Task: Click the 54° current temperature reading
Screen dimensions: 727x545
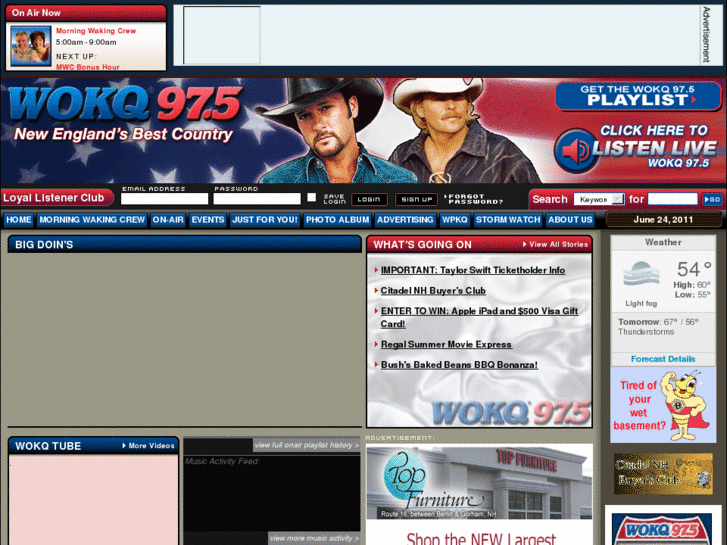Action: click(694, 269)
